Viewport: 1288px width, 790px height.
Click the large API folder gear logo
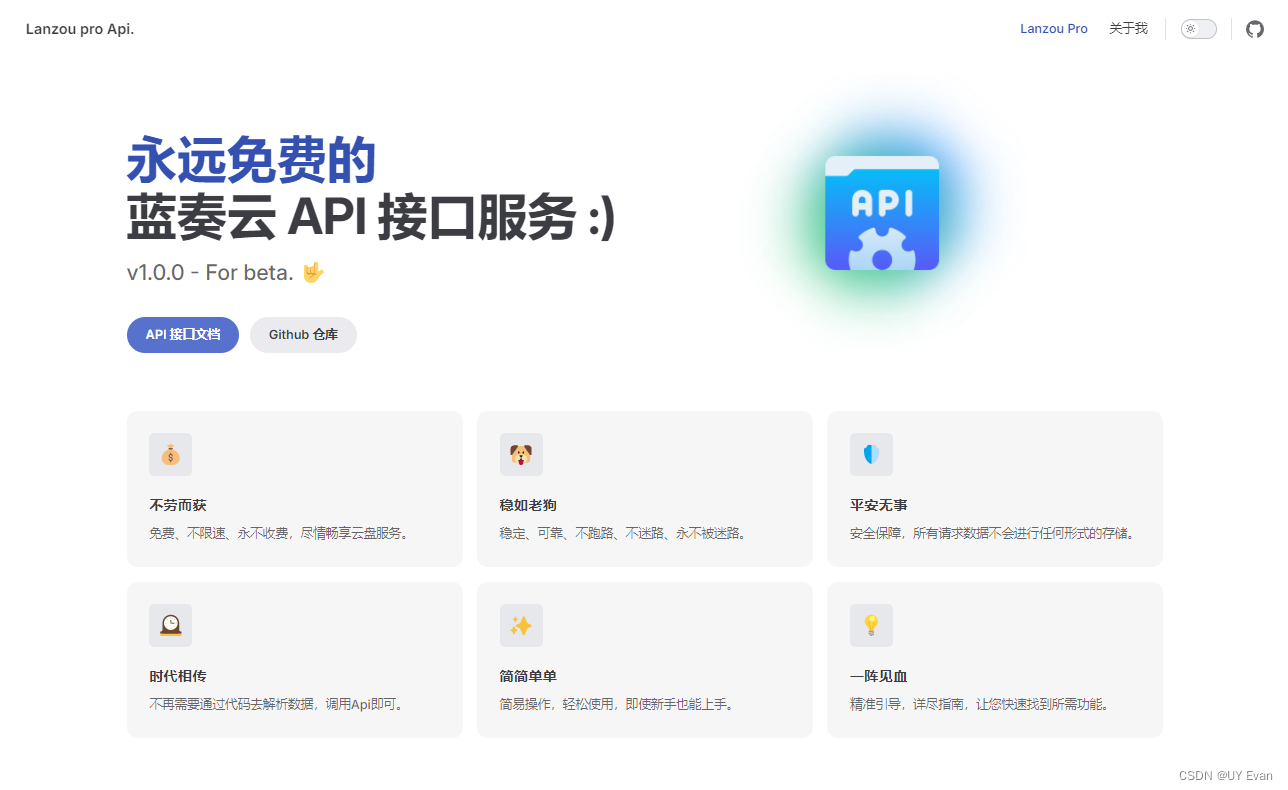(882, 213)
